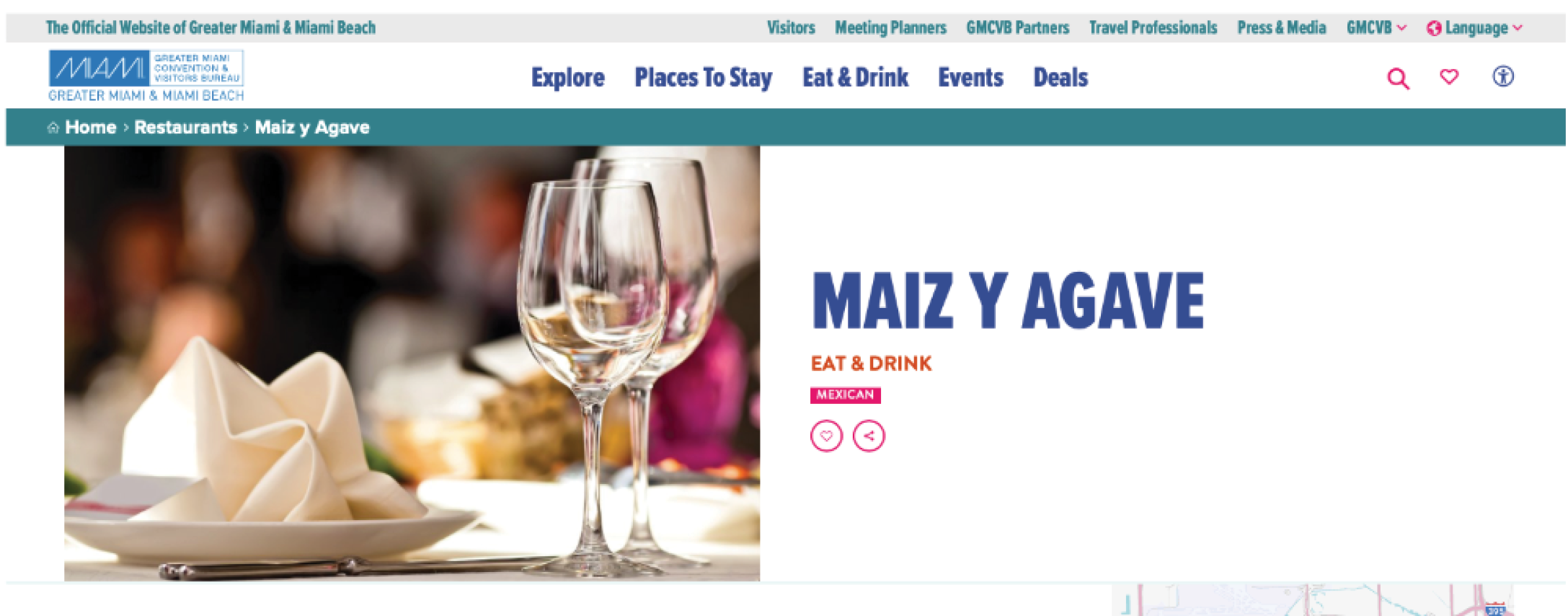Click the favorites heart in header
The height and width of the screenshot is (616, 1568).
tap(1449, 76)
